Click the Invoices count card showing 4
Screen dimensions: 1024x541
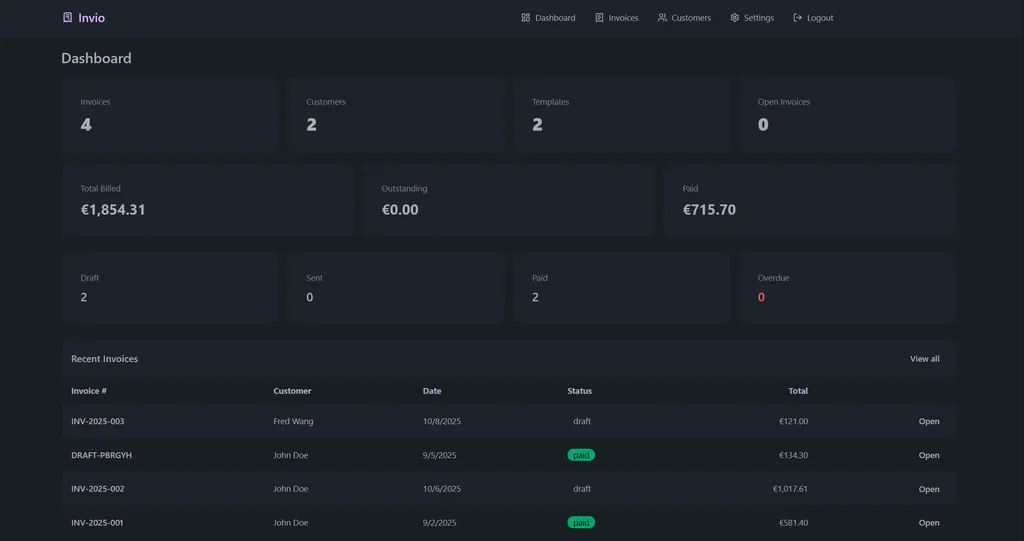[169, 114]
